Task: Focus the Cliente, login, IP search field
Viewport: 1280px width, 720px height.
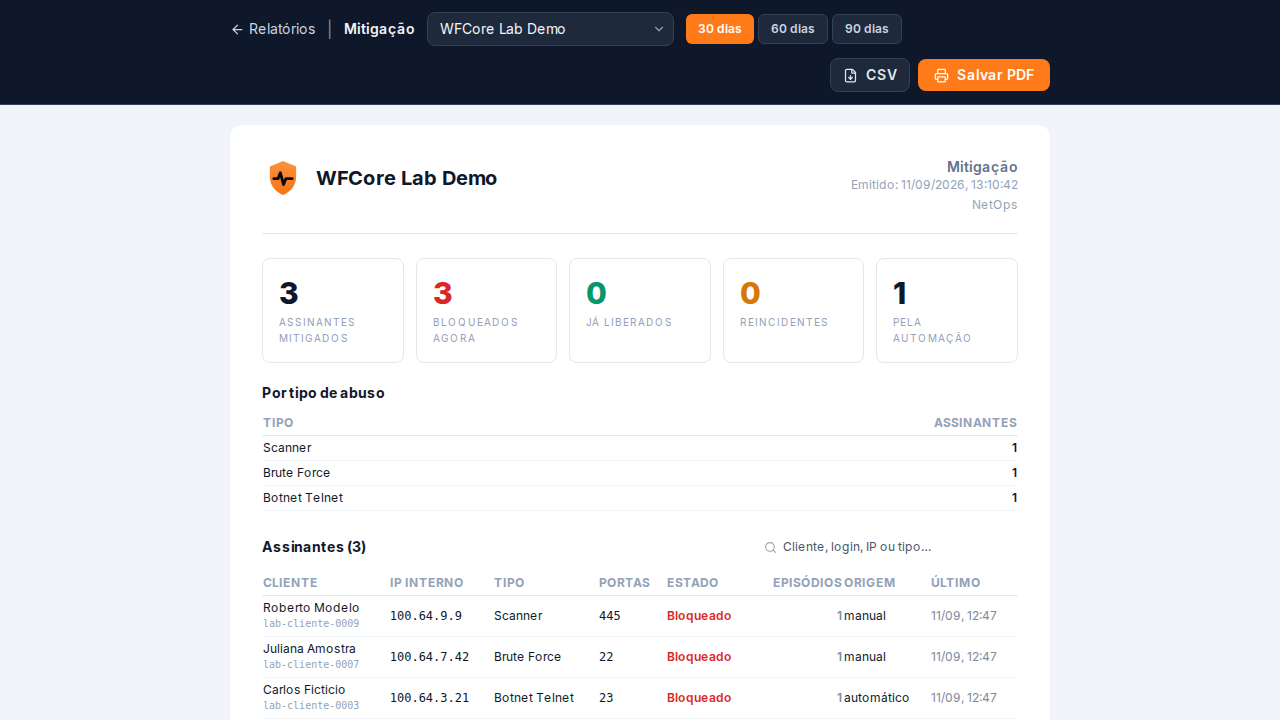Action: coord(888,547)
